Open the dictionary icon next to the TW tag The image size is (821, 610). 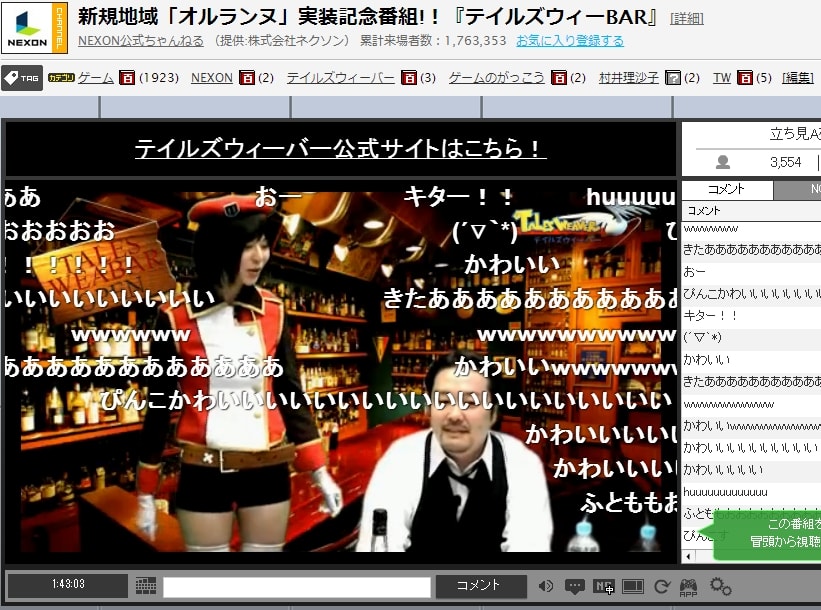745,77
